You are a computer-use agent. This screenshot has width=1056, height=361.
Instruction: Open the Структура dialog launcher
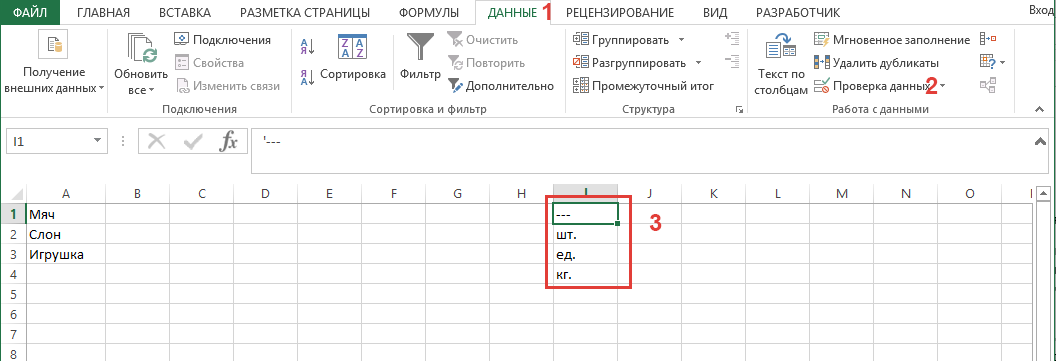coord(739,109)
